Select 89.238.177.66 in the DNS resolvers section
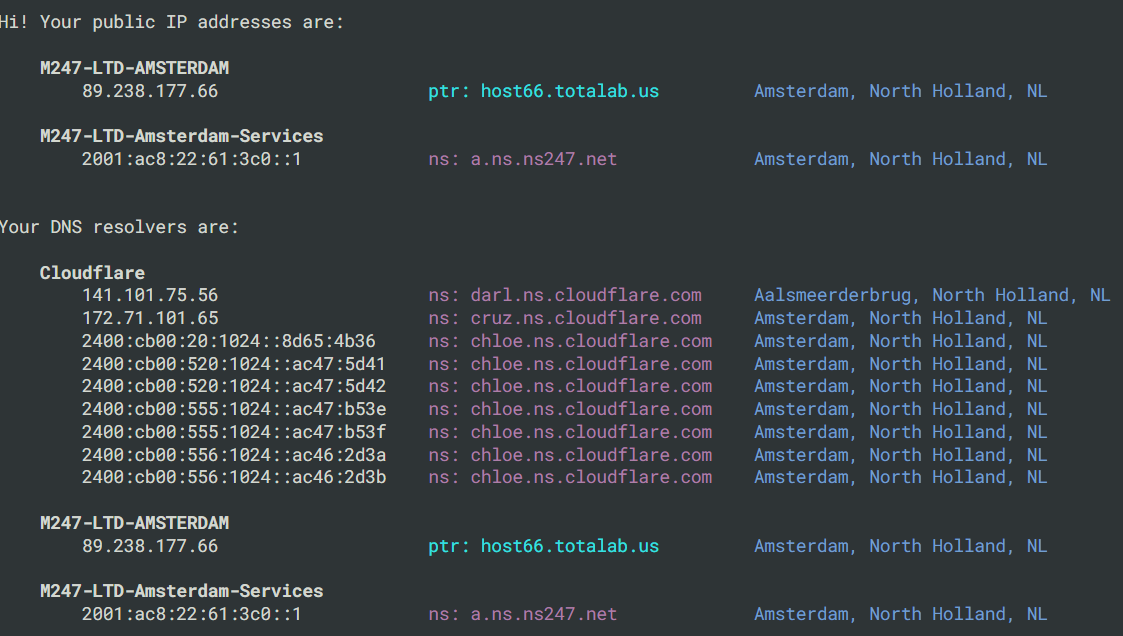Viewport: 1123px width, 636px height. tap(150, 546)
